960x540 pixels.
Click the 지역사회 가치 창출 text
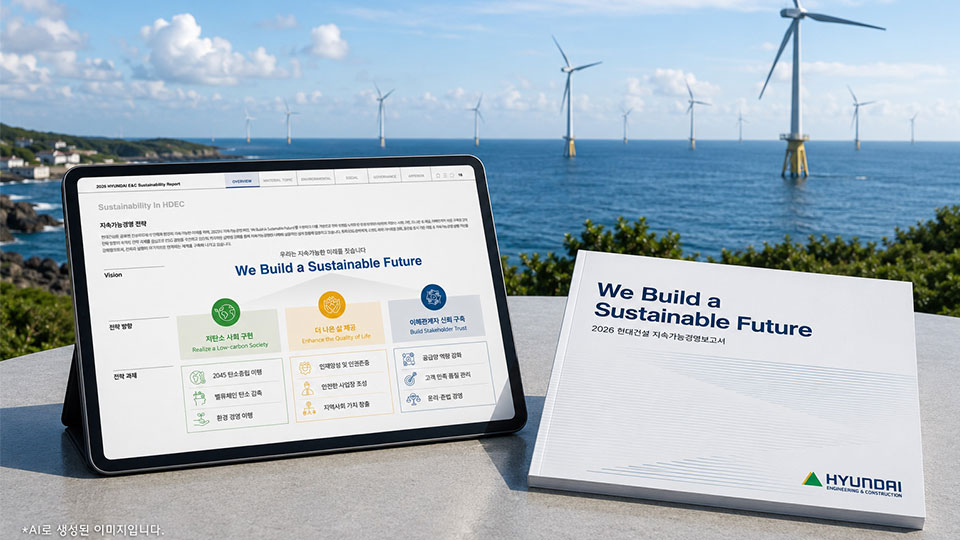(347, 405)
